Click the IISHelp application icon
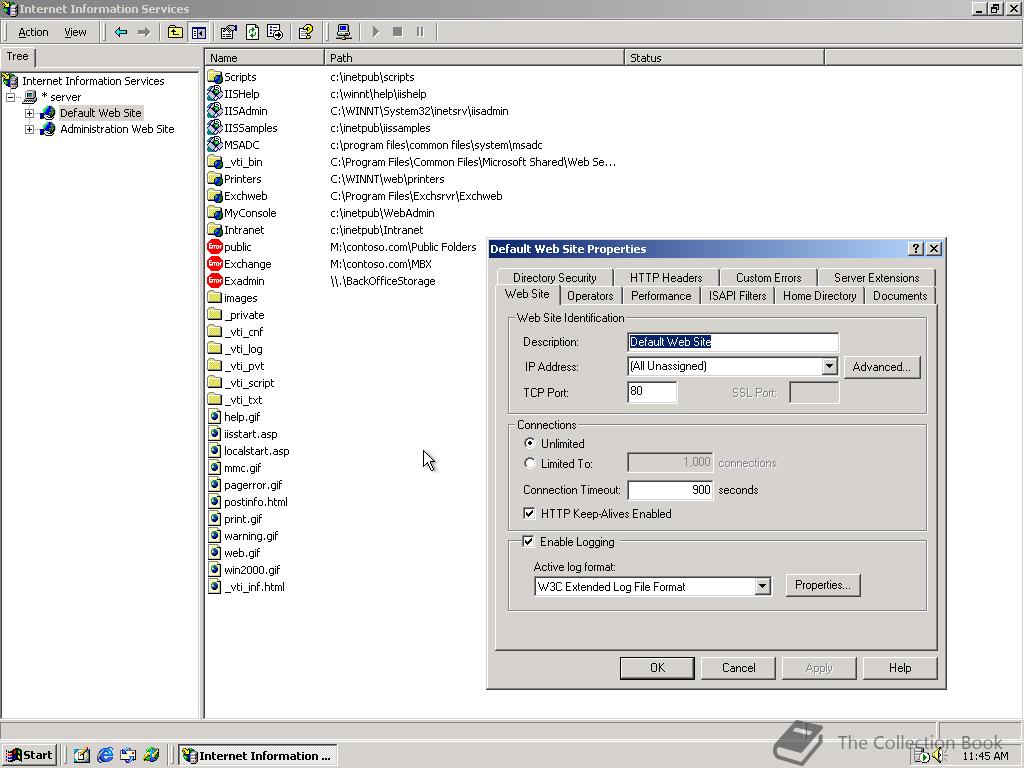This screenshot has height=768, width=1024. point(215,94)
